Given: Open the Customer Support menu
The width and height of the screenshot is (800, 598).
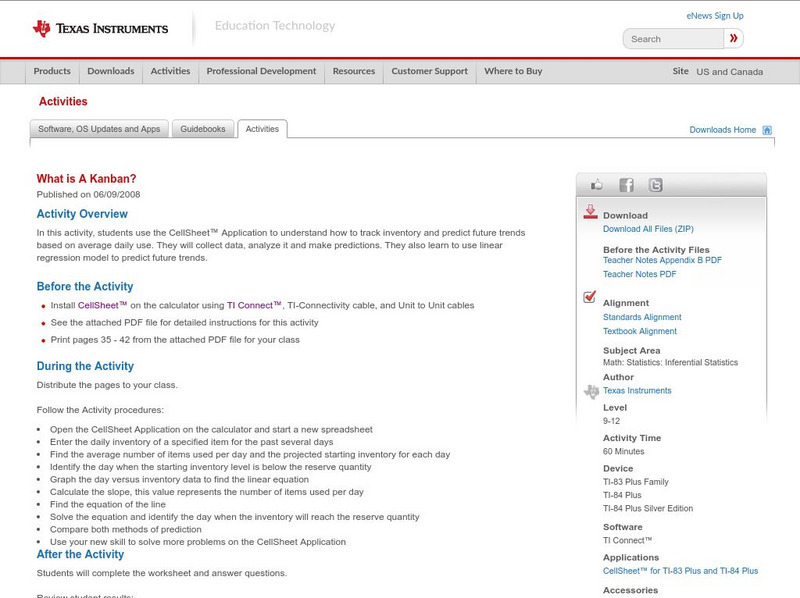Looking at the screenshot, I should (430, 71).
